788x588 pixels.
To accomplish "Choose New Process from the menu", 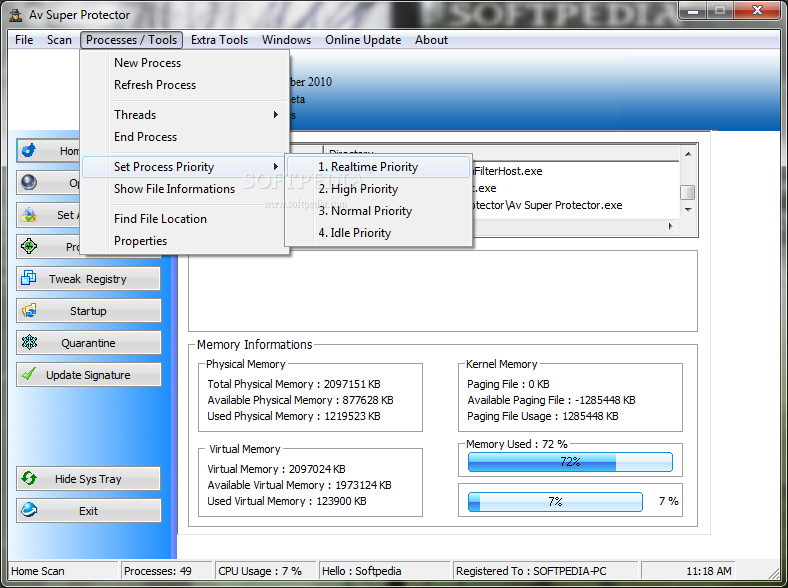I will coord(184,63).
